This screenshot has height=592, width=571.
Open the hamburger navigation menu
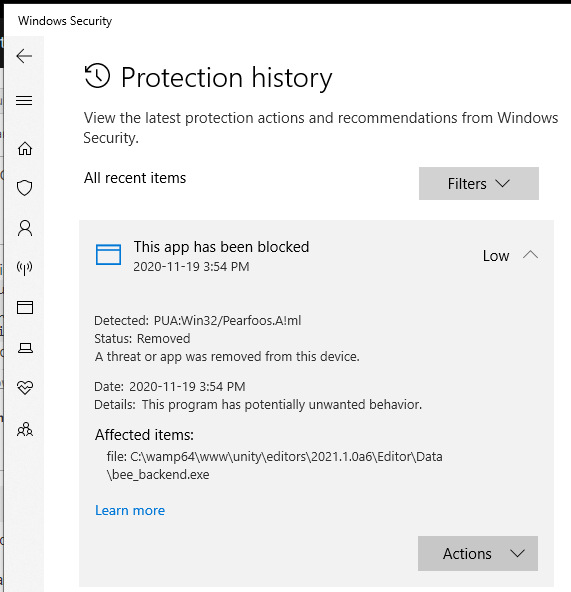(x=24, y=100)
